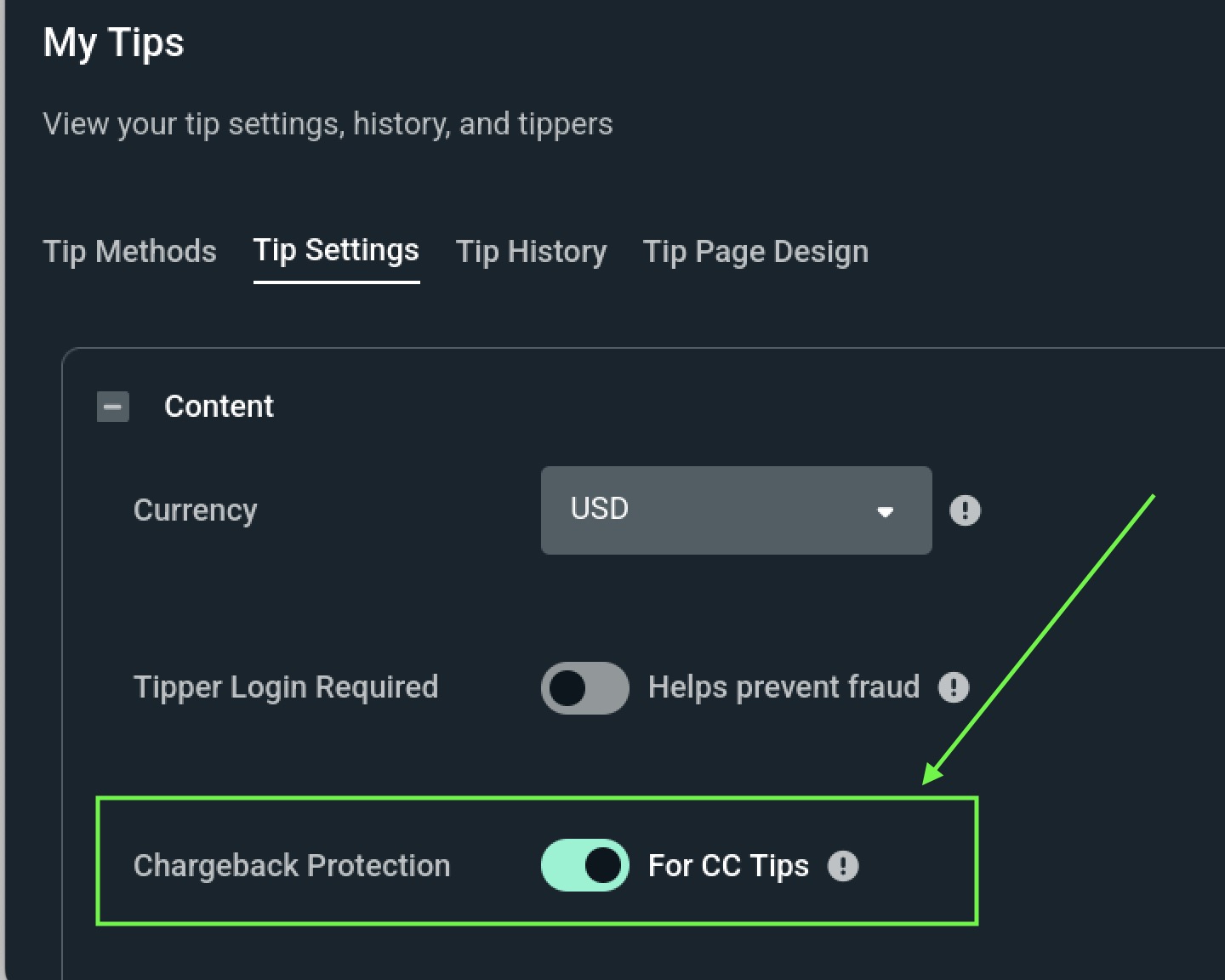Click the info icon after Helps prevent fraud
Viewport: 1225px width, 980px height.
point(954,687)
